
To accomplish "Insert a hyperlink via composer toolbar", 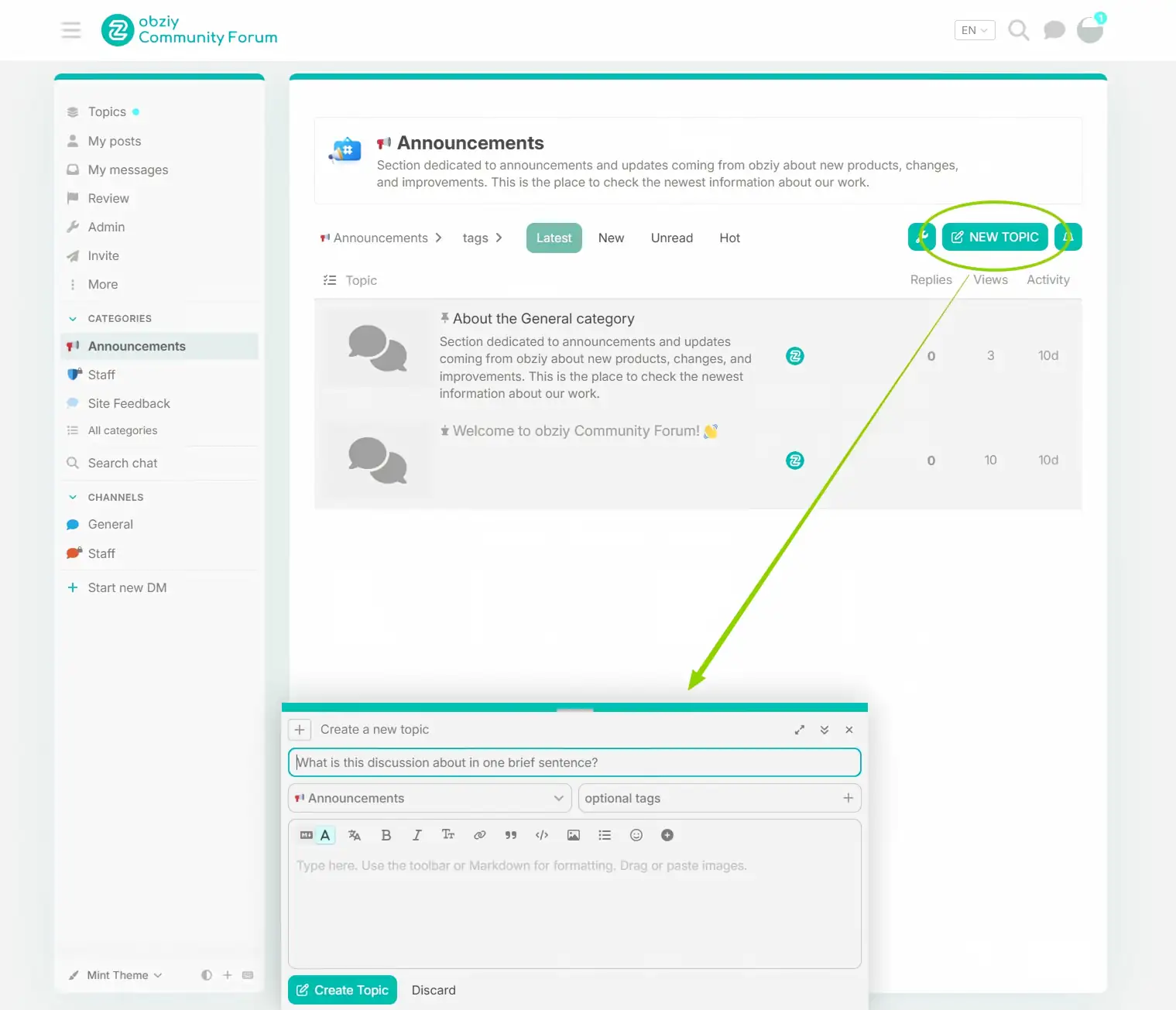I will click(x=480, y=835).
